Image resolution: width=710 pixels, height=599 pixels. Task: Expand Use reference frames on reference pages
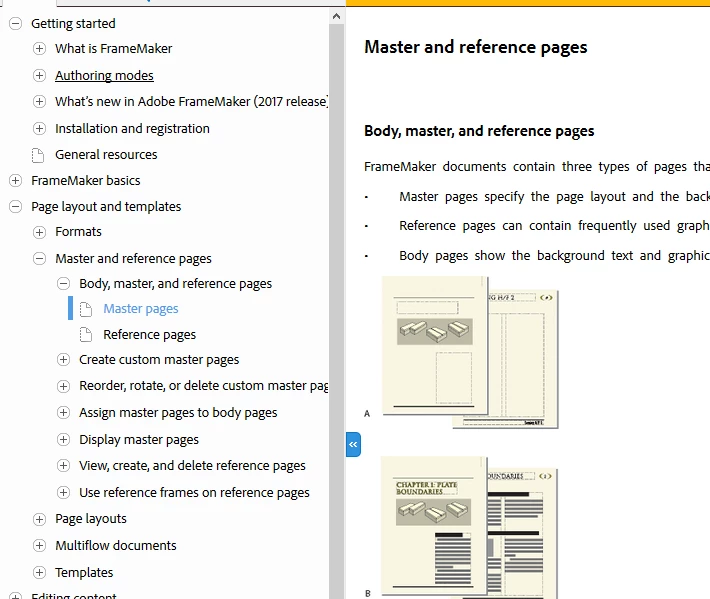63,492
